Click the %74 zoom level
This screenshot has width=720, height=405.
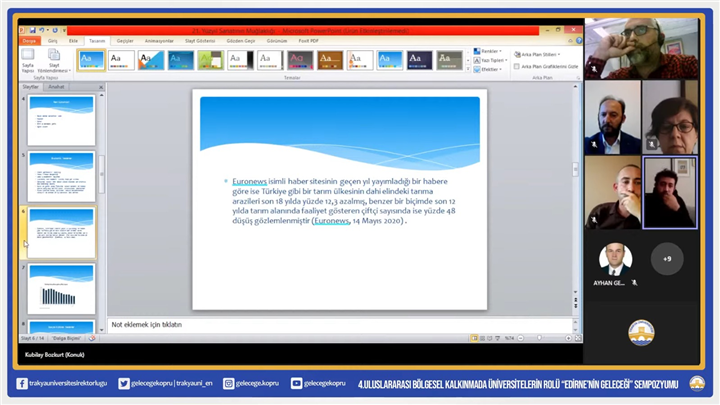pos(509,338)
